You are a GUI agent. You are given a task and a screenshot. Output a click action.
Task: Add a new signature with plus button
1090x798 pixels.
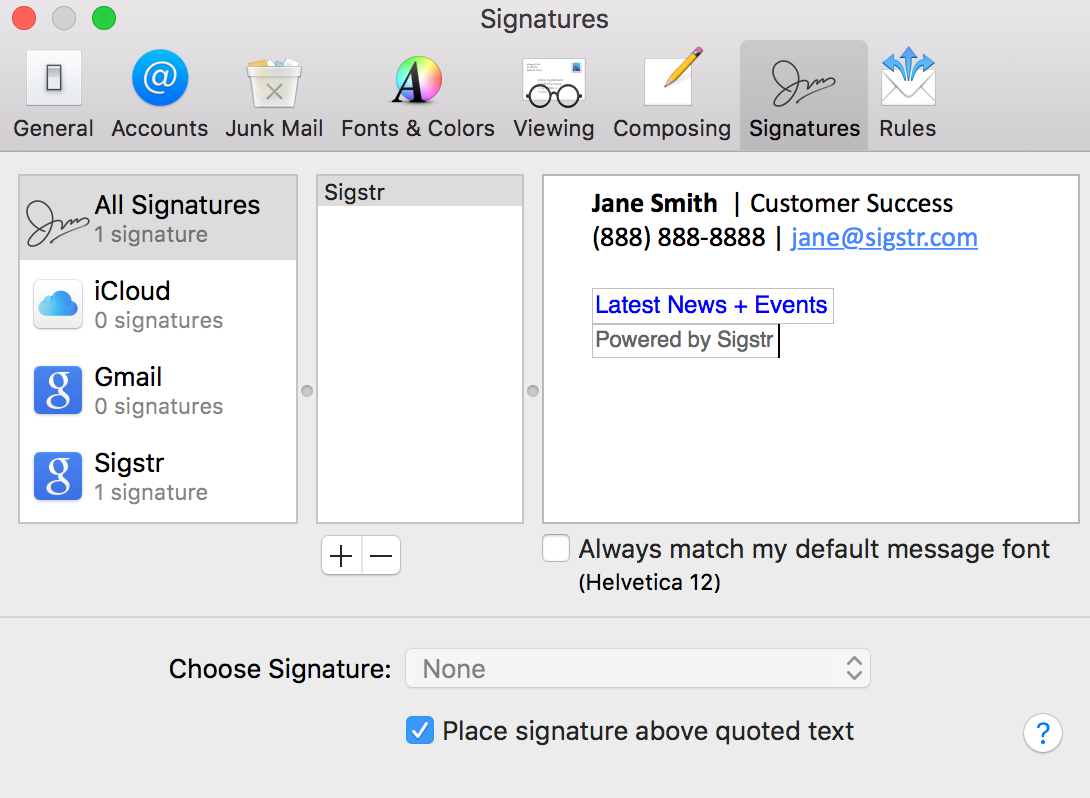(341, 555)
